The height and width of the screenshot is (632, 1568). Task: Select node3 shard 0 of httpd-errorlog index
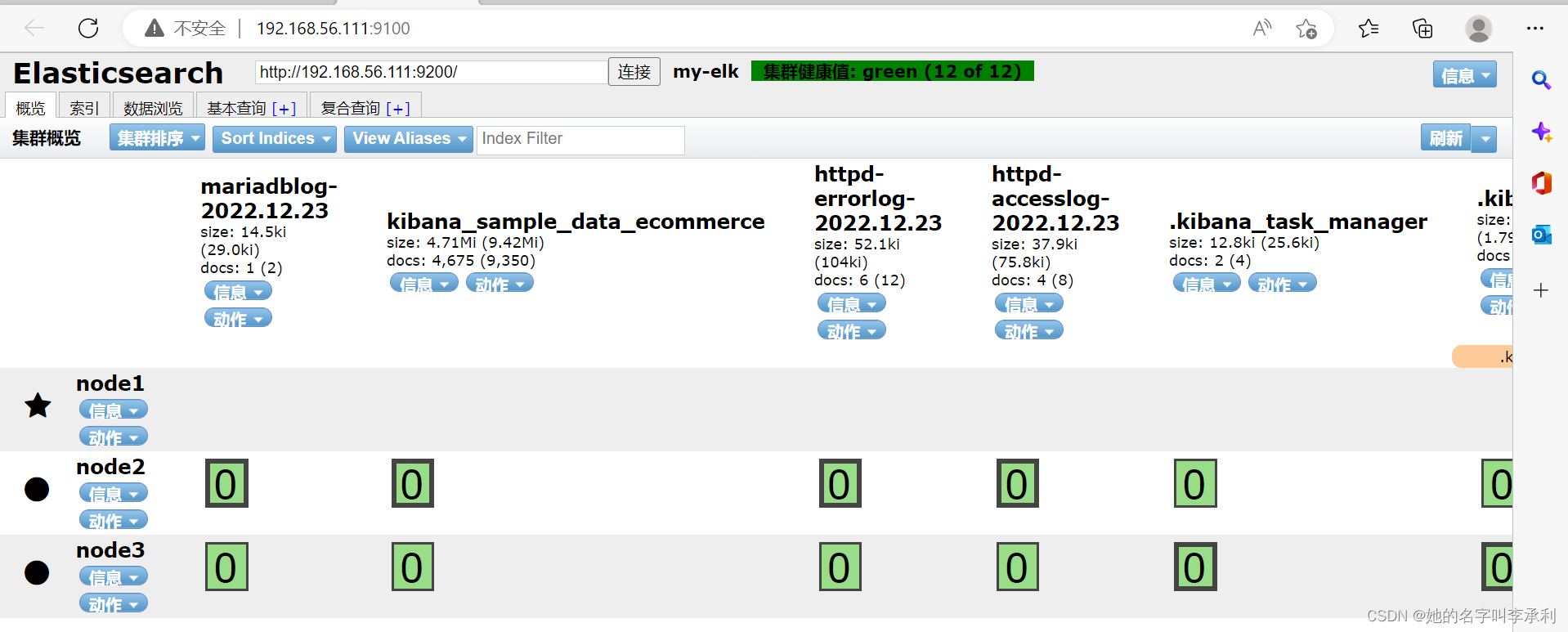[840, 567]
